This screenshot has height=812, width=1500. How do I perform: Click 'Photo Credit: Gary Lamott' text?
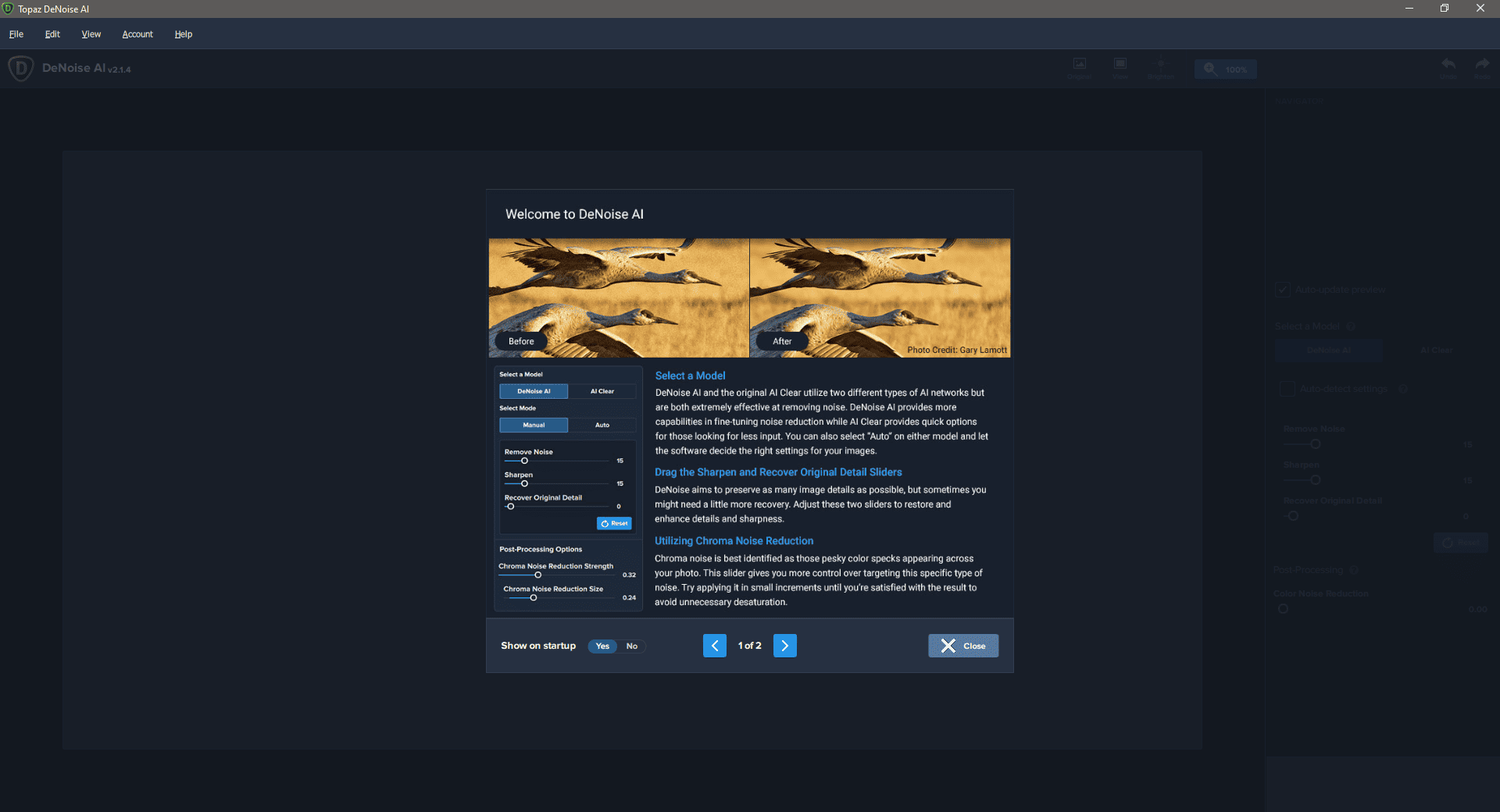[957, 350]
